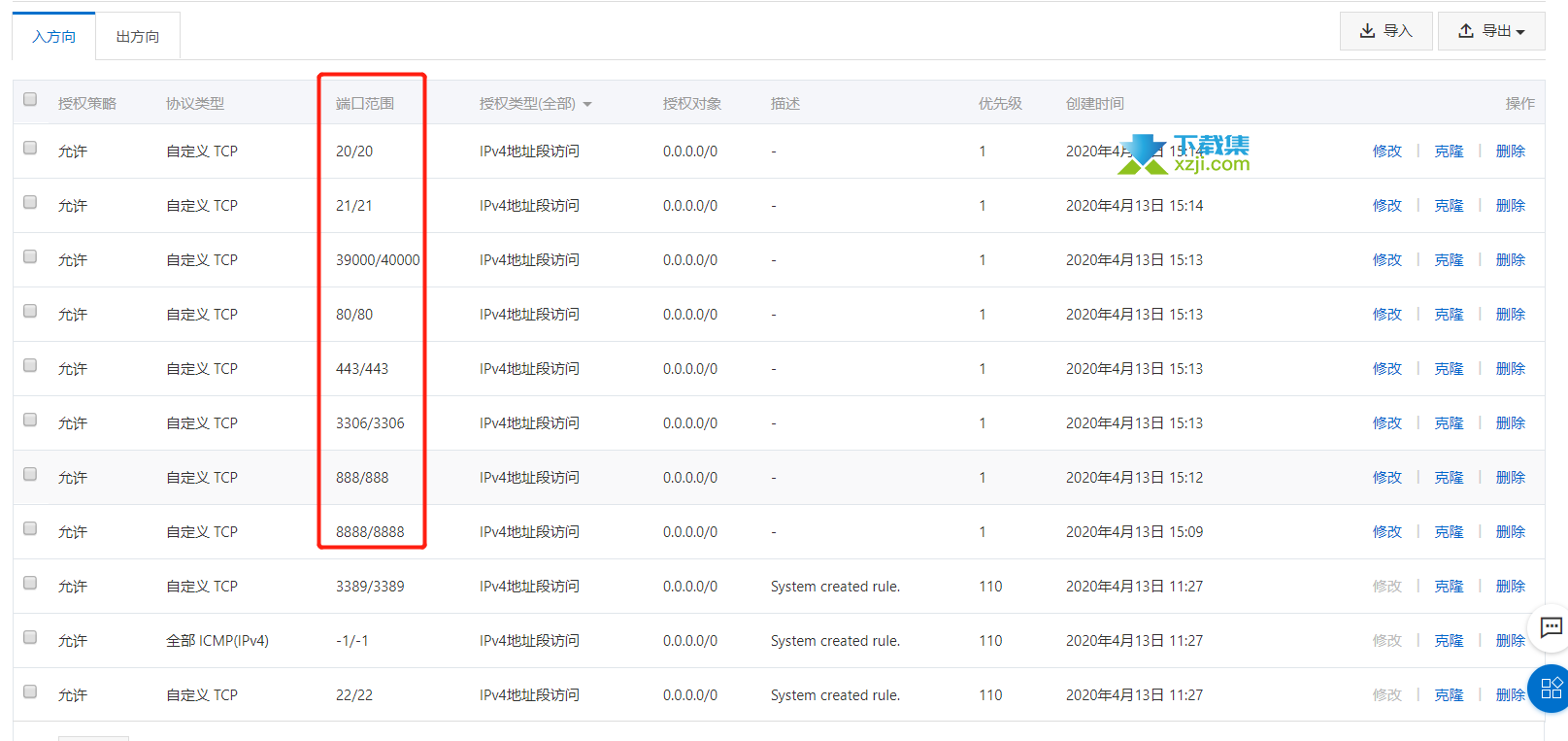Click the 全部 ICMP(IPv4) protocol cell
The width and height of the screenshot is (1568, 741).
tap(217, 641)
